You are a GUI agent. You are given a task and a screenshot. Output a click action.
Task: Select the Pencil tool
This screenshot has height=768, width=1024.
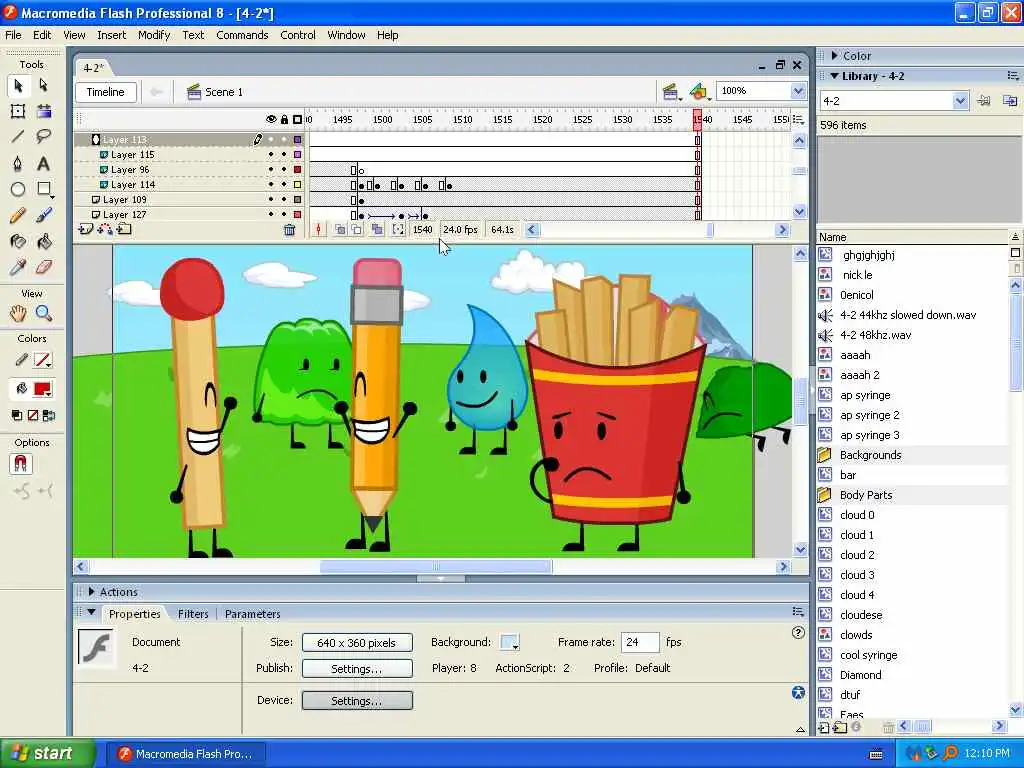tap(18, 216)
